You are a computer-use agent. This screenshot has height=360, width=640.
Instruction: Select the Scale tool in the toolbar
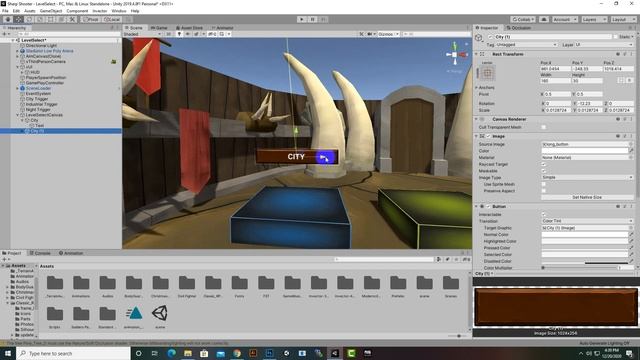point(40,19)
